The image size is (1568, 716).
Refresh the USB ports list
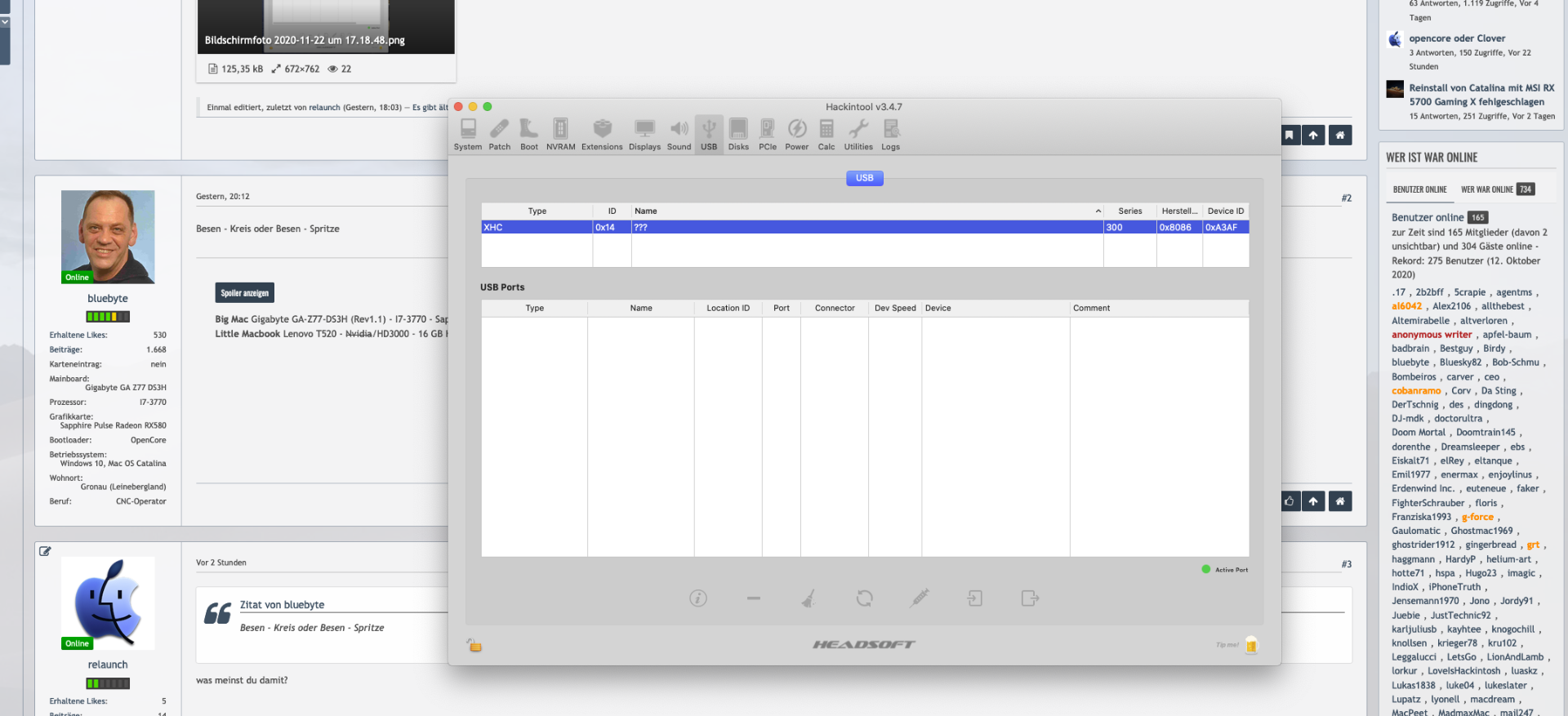[x=865, y=598]
